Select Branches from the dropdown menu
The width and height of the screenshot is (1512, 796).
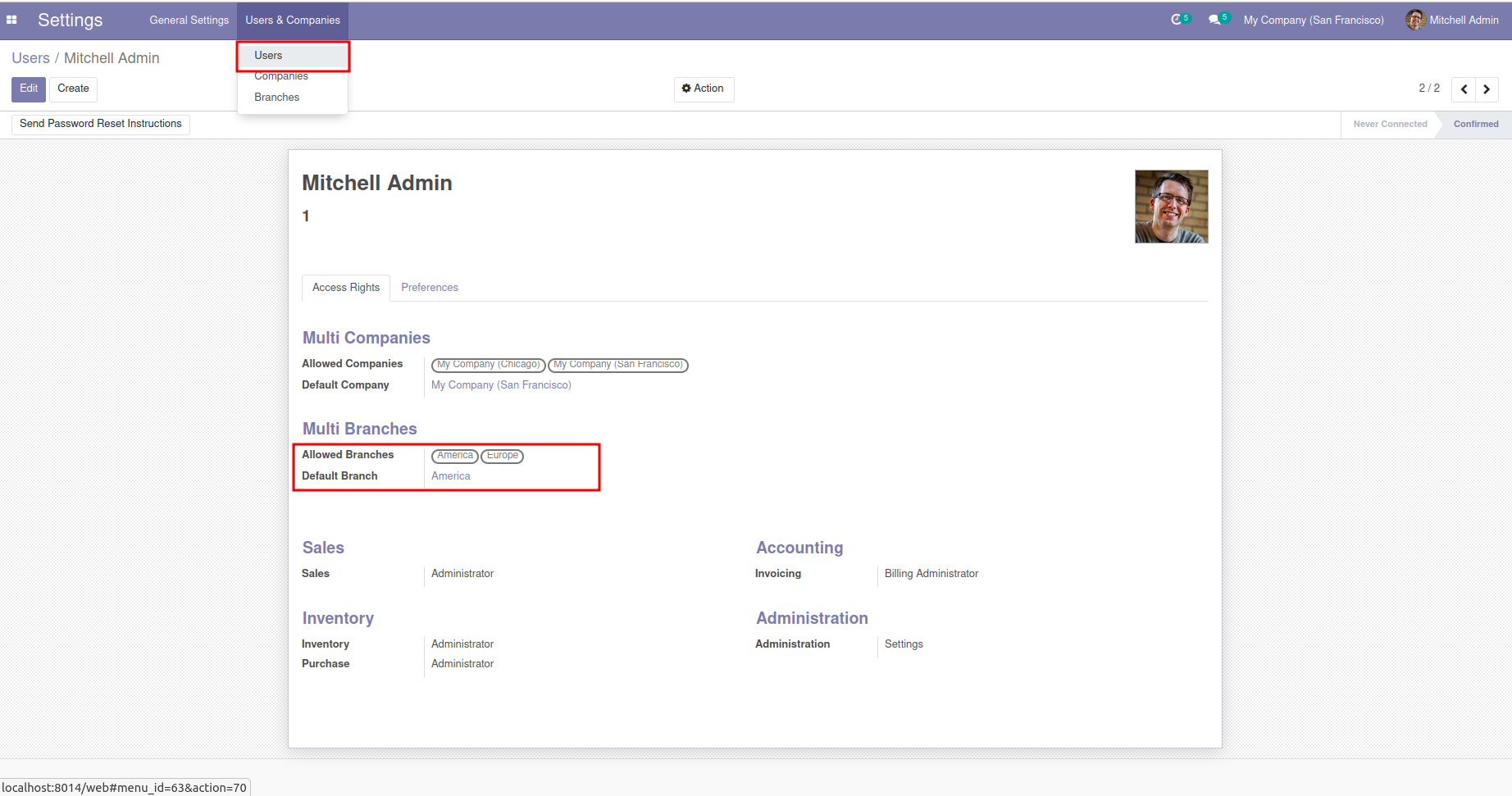276,97
